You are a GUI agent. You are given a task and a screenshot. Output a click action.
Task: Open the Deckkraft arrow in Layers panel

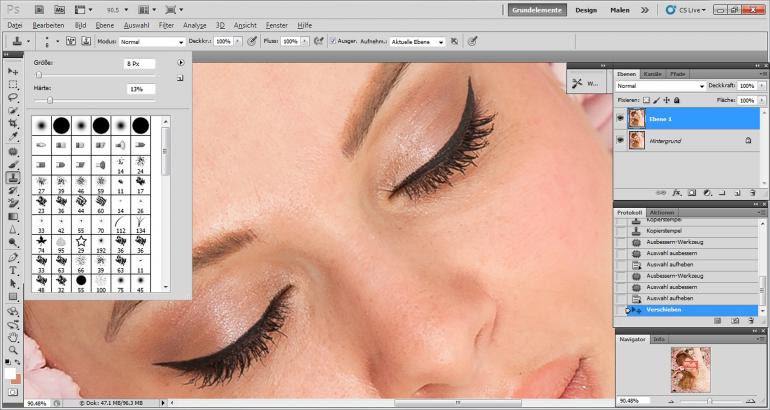tap(761, 86)
